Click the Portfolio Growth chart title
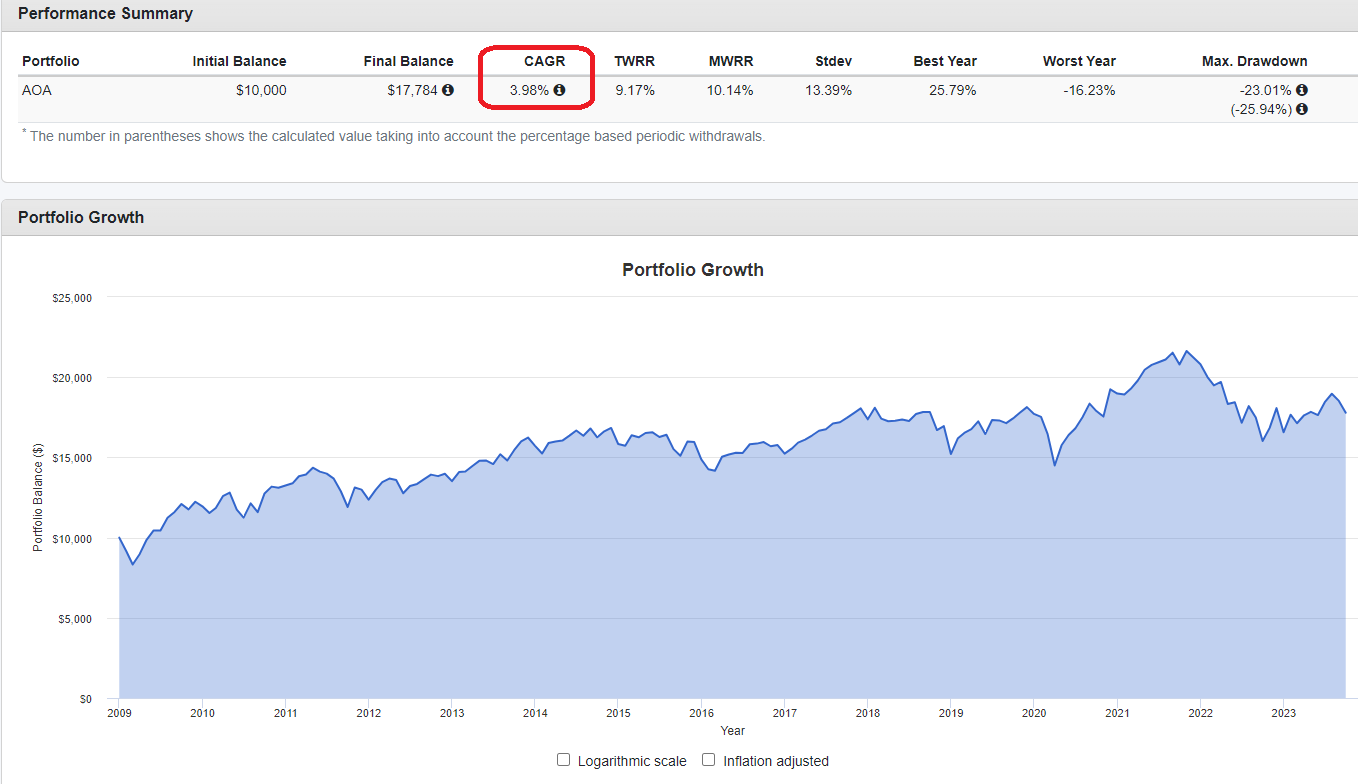Image resolution: width=1358 pixels, height=784 pixels. (692, 270)
